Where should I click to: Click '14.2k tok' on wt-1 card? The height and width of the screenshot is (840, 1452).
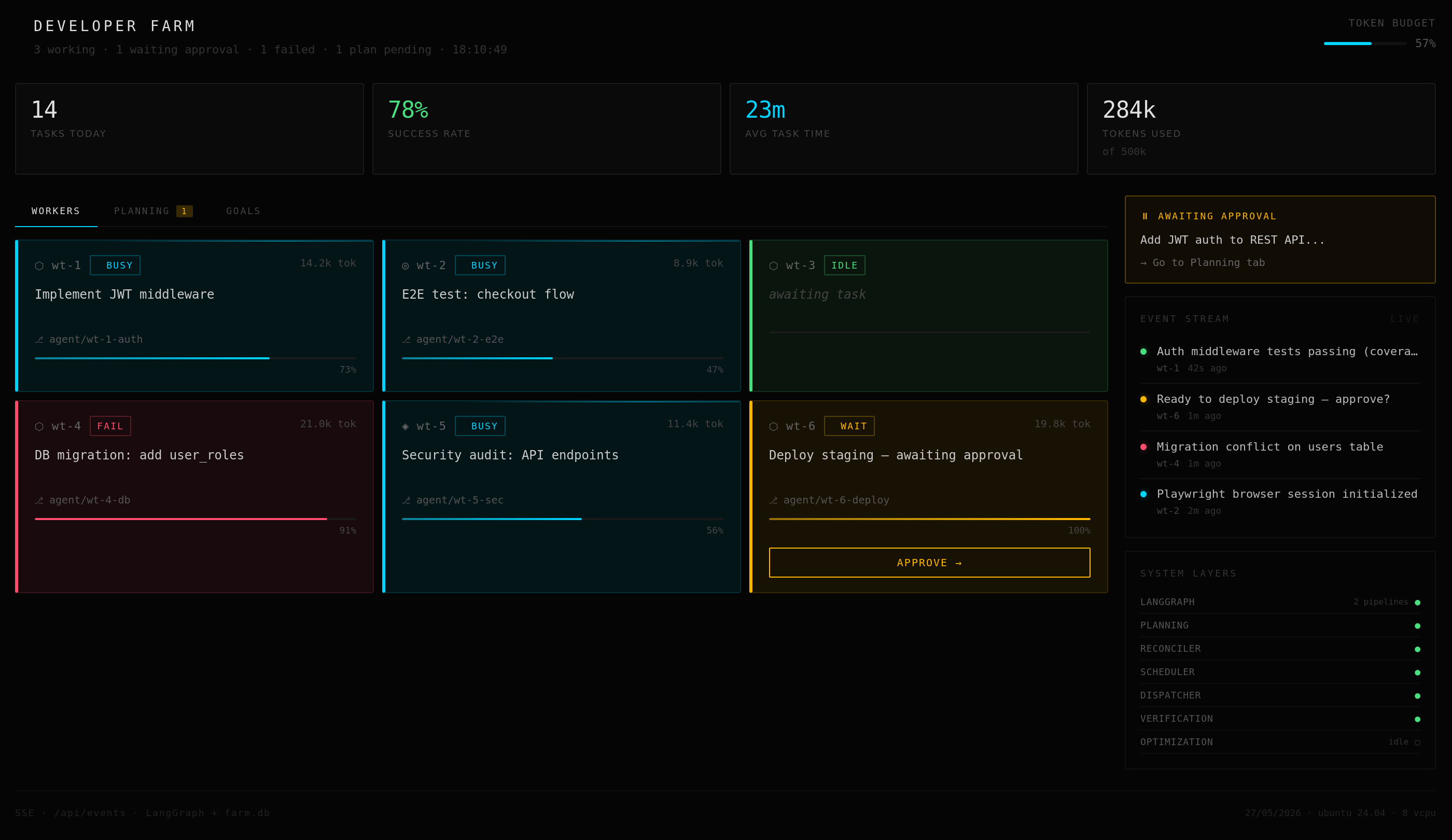[328, 263]
